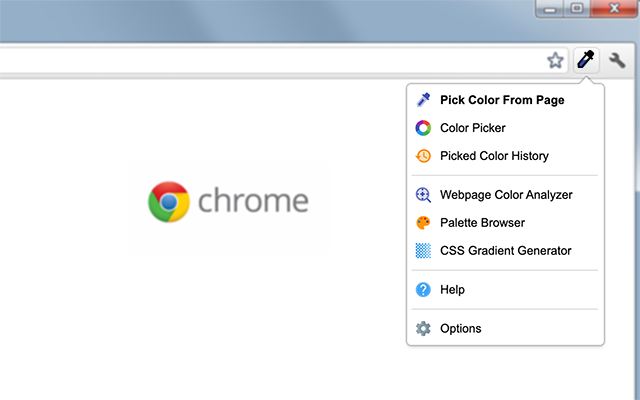This screenshot has height=400, width=640.
Task: Open the Chrome wrench menu
Action: pyautogui.click(x=617, y=60)
